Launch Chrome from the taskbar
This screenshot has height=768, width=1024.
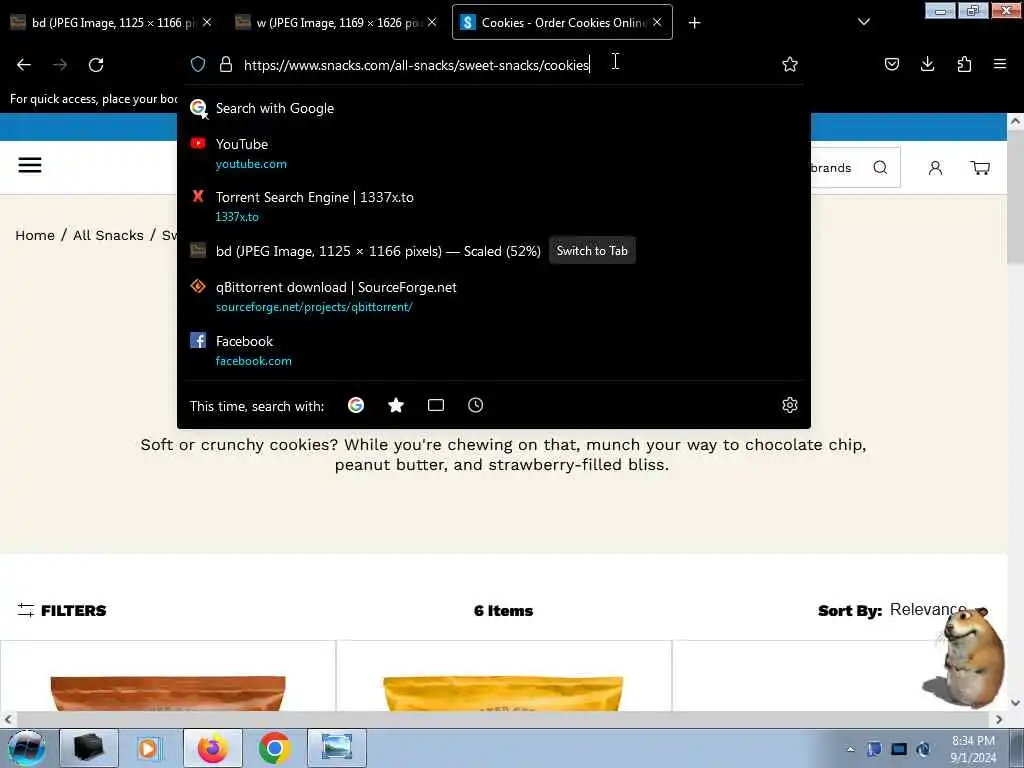click(x=274, y=748)
